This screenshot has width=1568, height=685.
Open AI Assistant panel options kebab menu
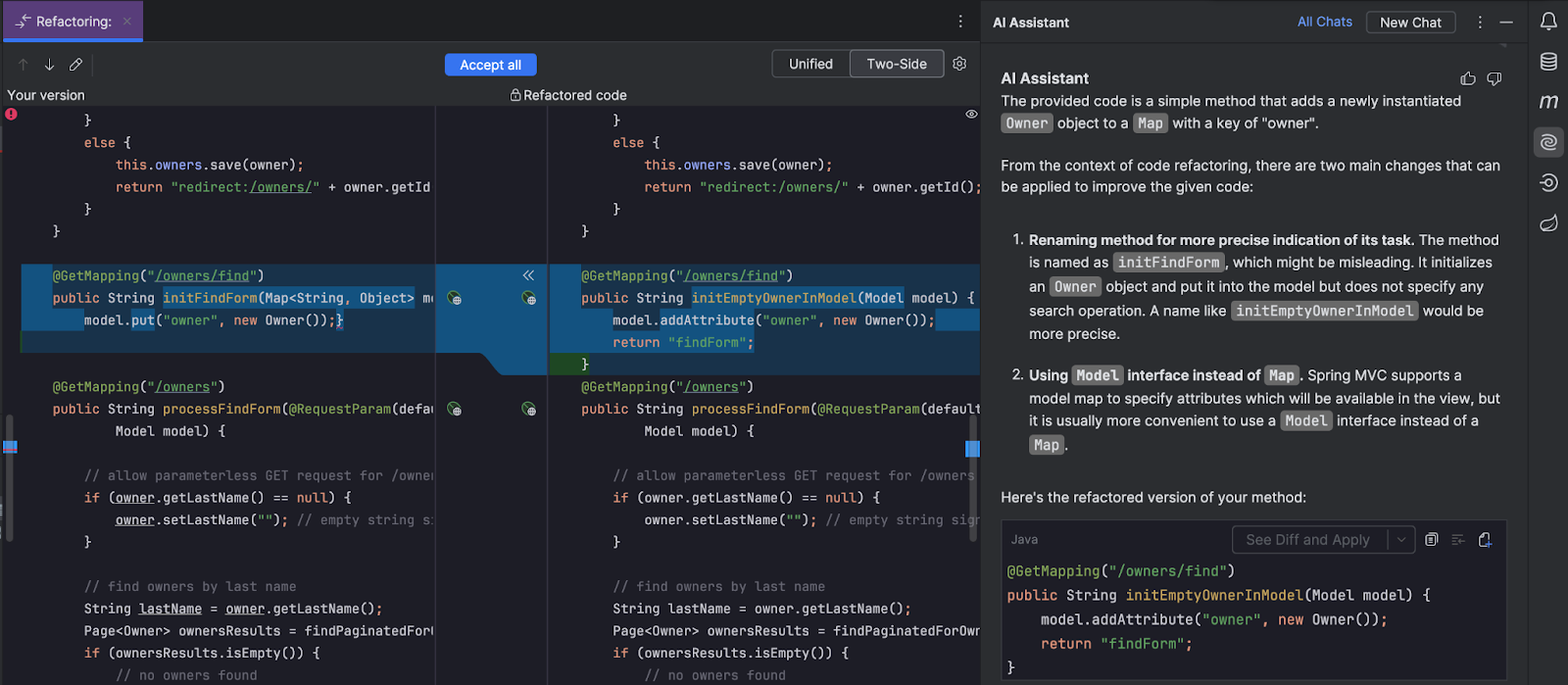[1480, 22]
